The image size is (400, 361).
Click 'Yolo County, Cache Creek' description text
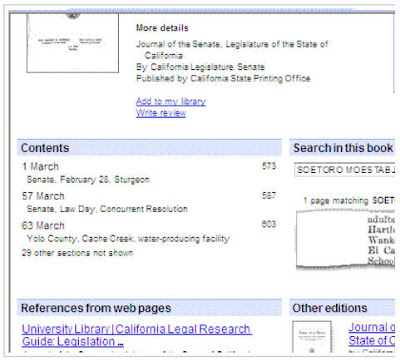coord(128,239)
